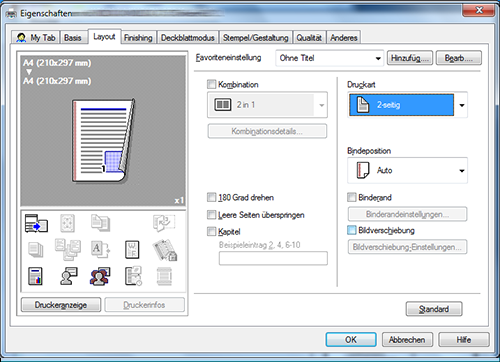Close the Eigenschaften dialog
The width and height of the screenshot is (500, 362).
click(479, 10)
